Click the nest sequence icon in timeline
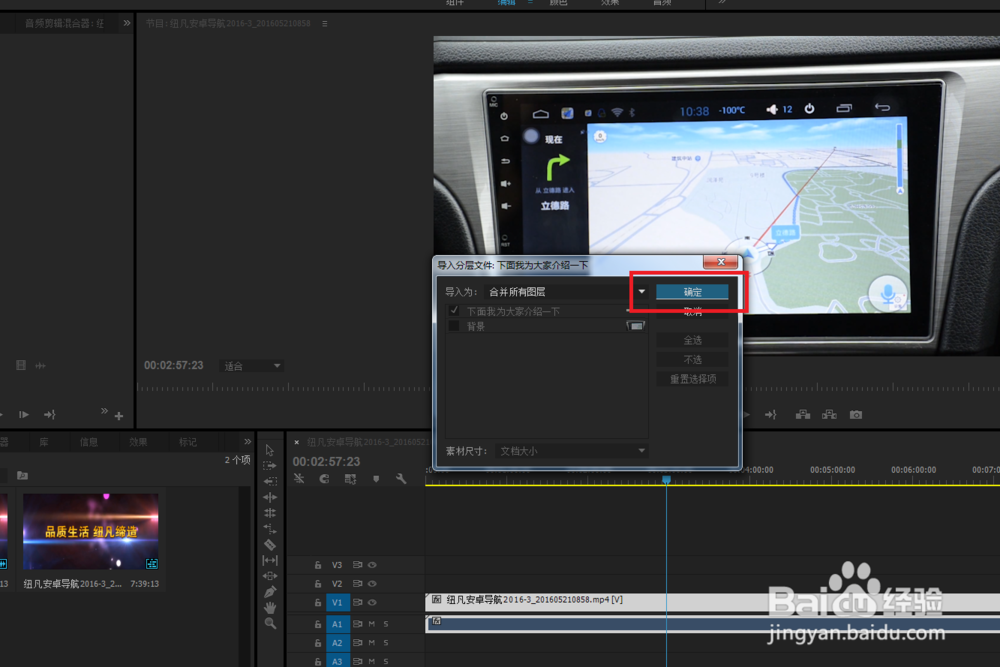Screen dimensions: 1000x667 click(x=299, y=479)
